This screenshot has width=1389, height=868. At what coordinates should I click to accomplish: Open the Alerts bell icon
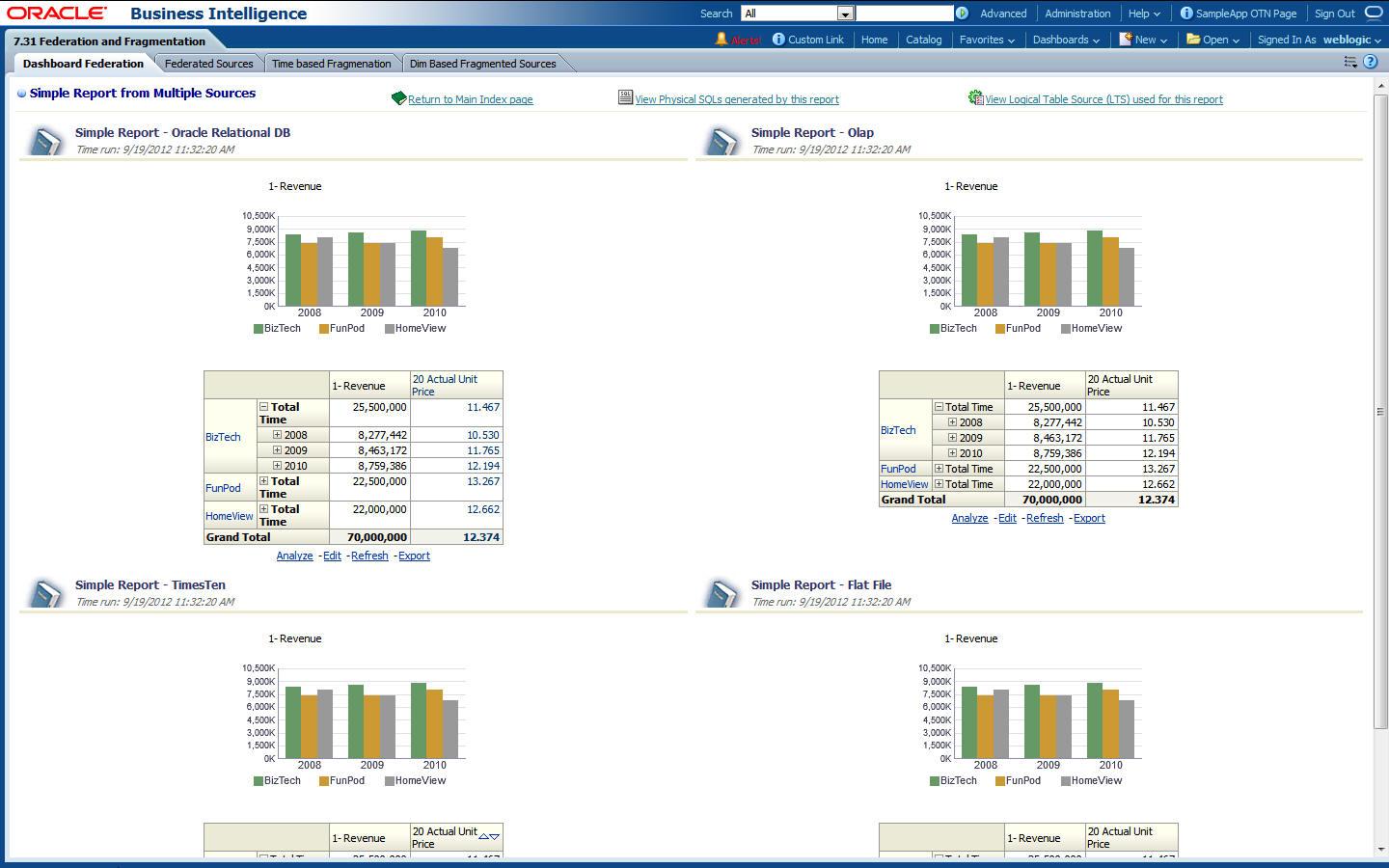721,40
